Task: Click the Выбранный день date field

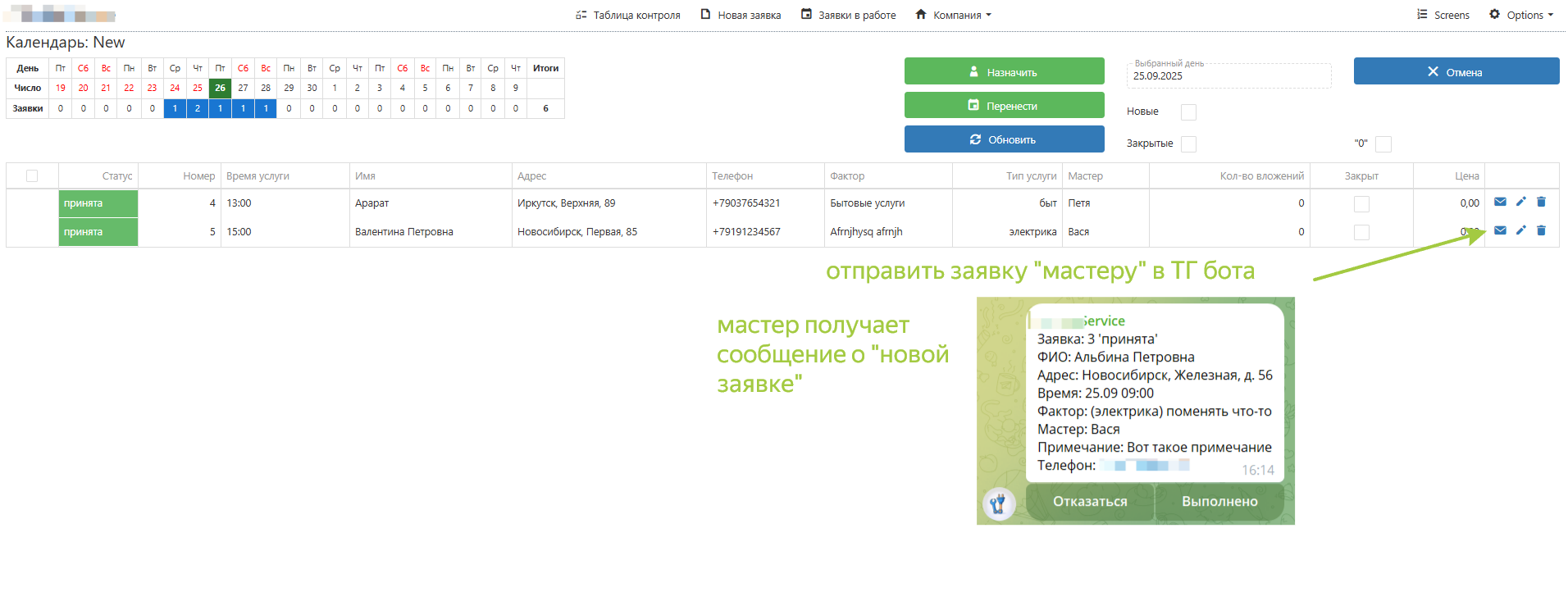Action: 1228,75
